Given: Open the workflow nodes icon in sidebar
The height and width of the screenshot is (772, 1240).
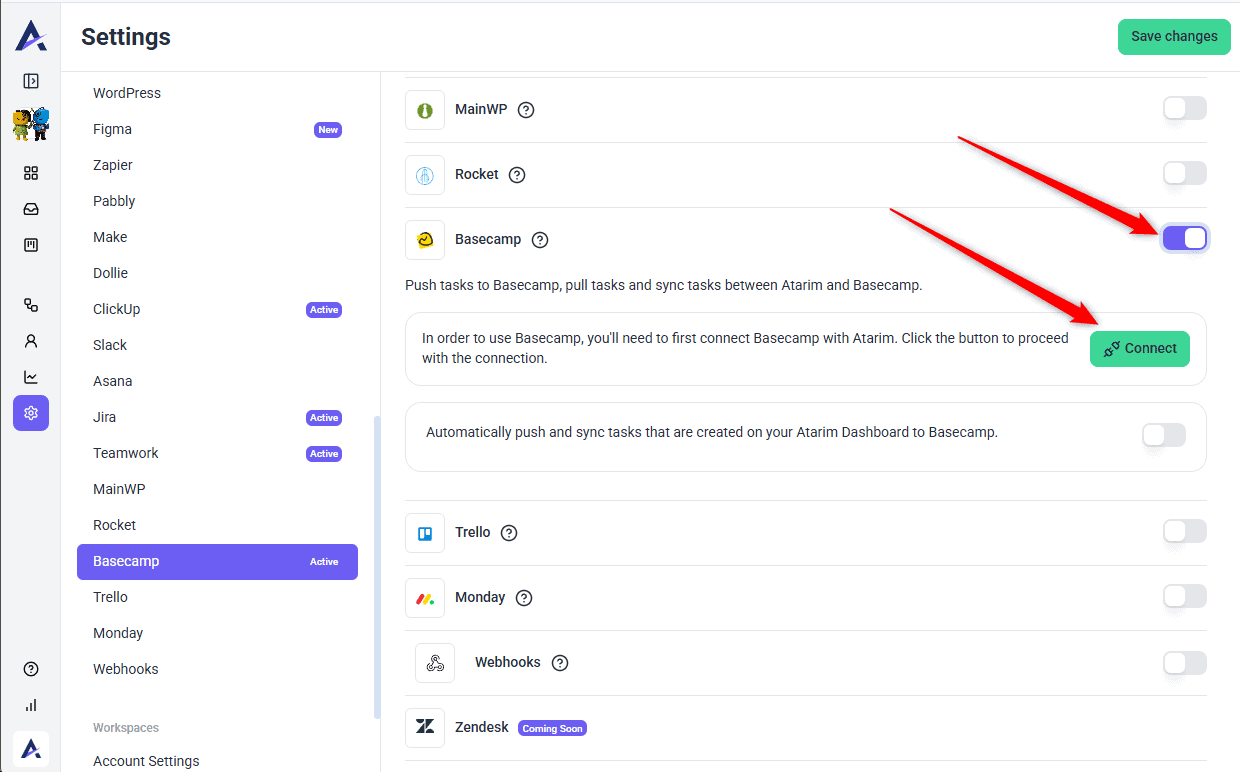Looking at the screenshot, I should click(x=31, y=305).
